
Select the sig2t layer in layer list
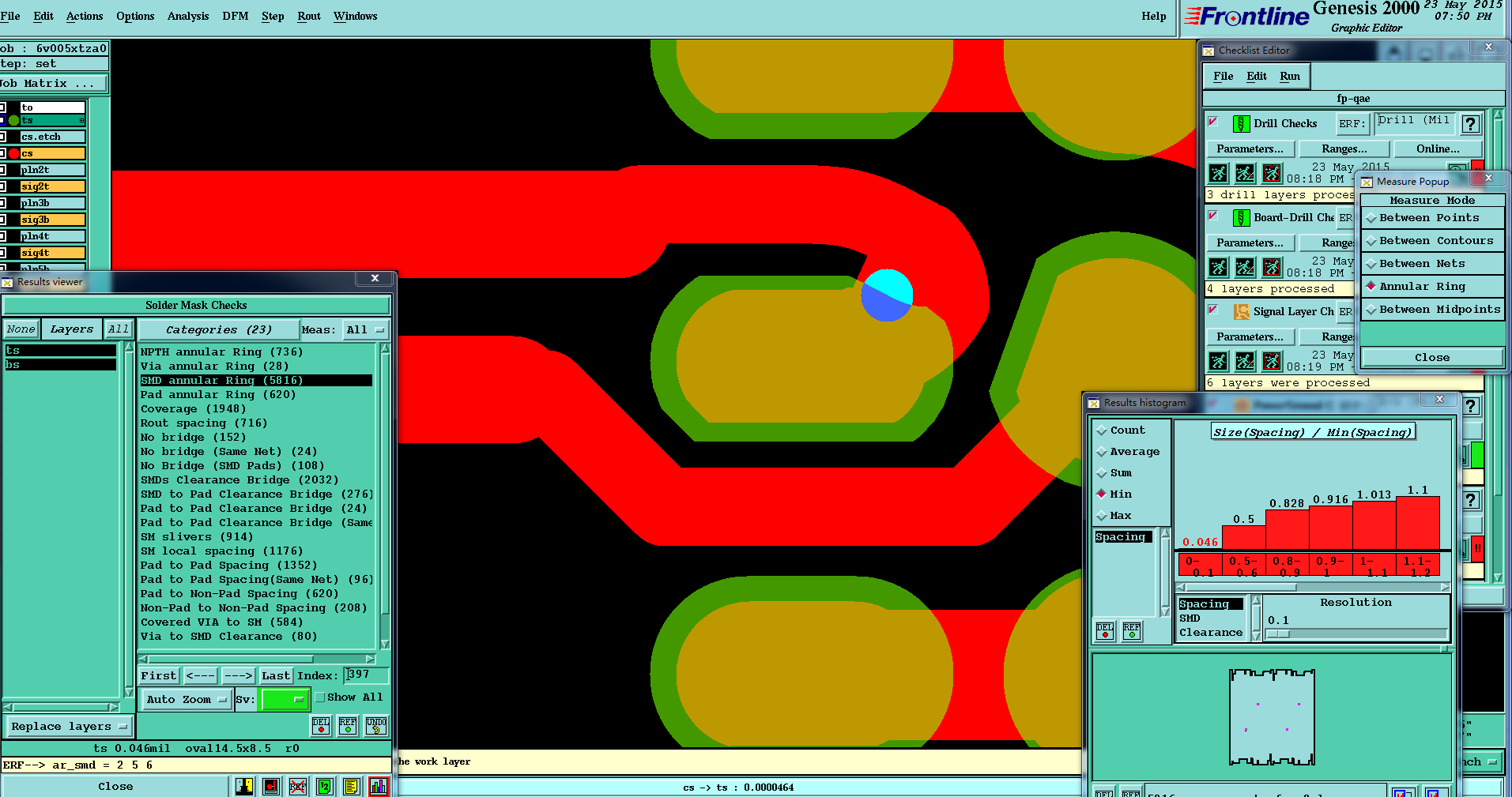[x=52, y=186]
